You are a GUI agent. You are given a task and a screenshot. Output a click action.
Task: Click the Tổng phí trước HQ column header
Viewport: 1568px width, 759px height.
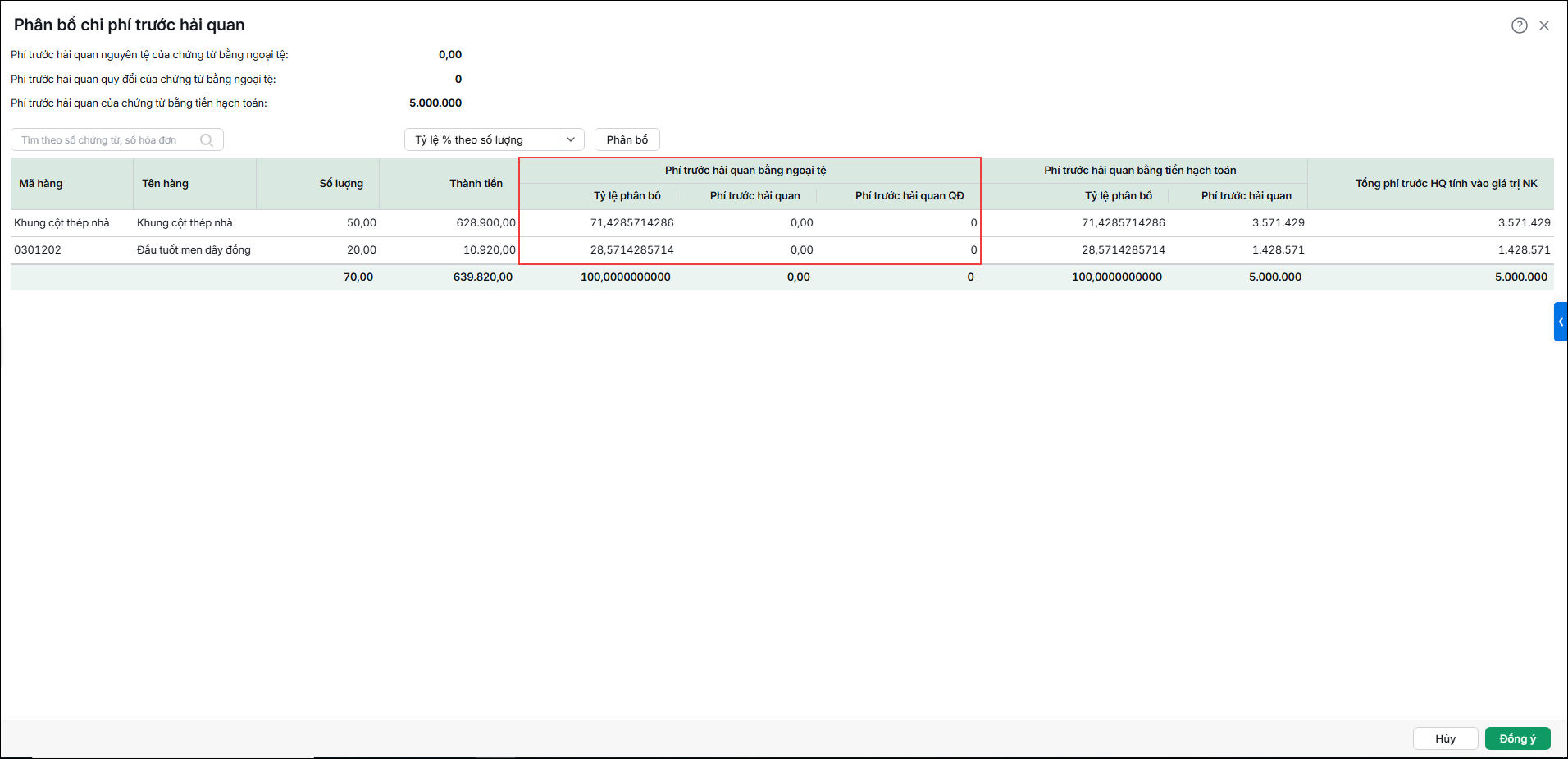[1447, 184]
